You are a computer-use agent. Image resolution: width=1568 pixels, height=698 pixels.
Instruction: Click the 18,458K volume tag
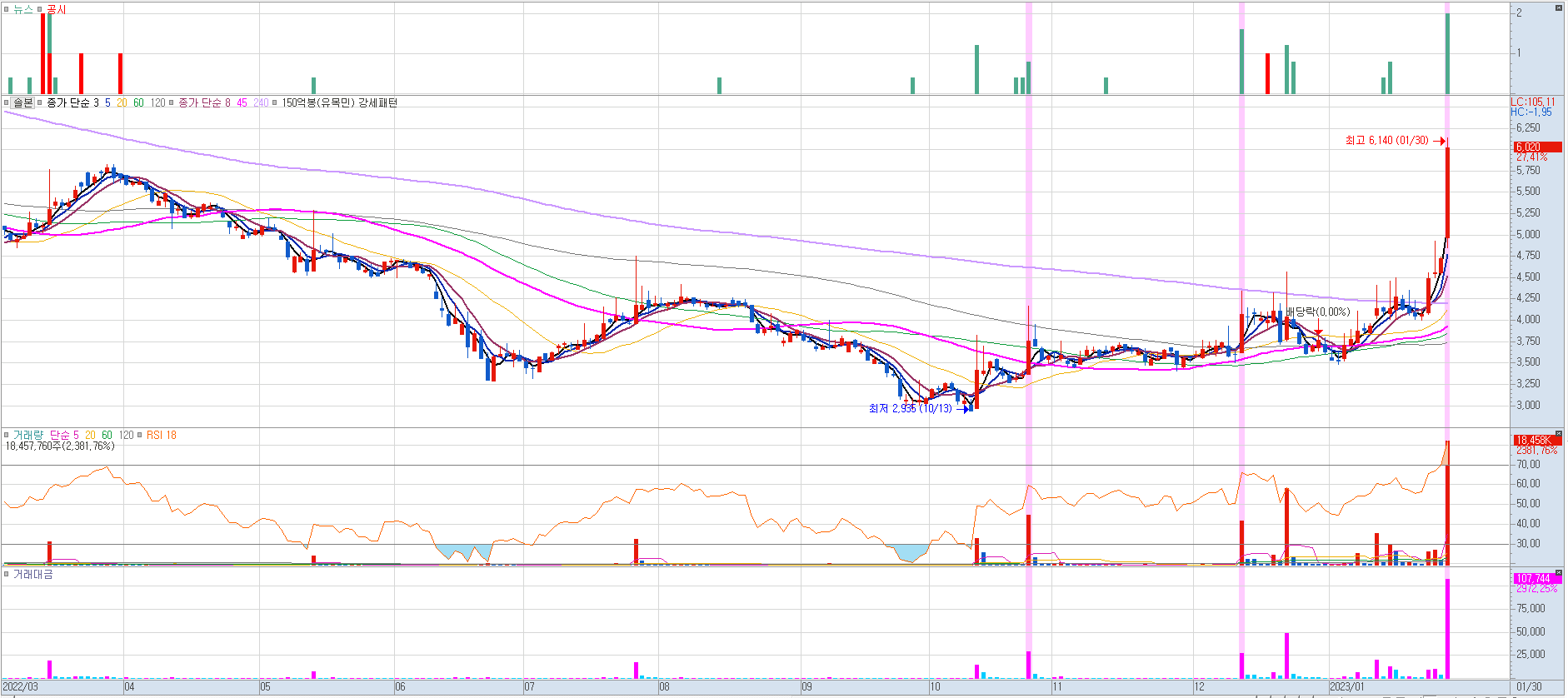pyautogui.click(x=1537, y=440)
